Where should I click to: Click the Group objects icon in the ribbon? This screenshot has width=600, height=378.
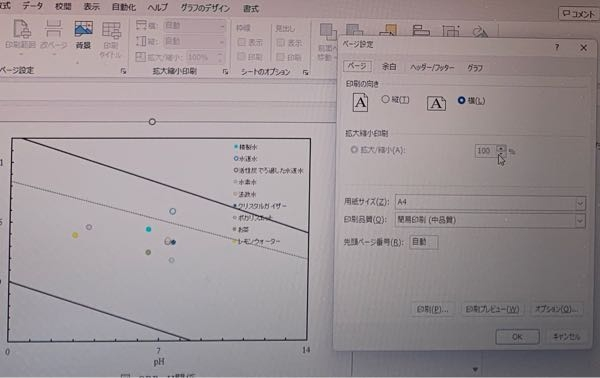click(x=450, y=31)
